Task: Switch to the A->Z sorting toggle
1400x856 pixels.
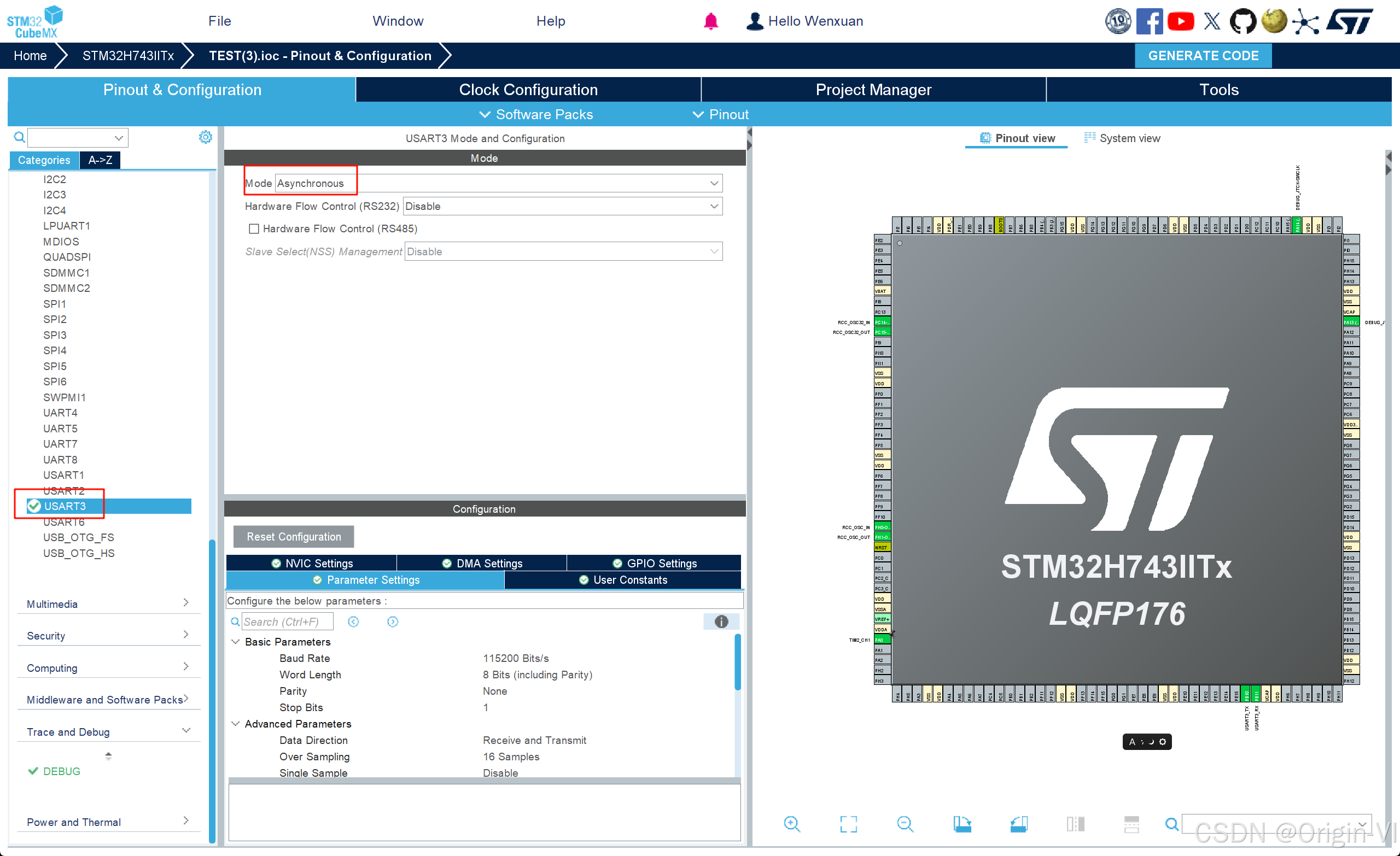Action: tap(100, 160)
